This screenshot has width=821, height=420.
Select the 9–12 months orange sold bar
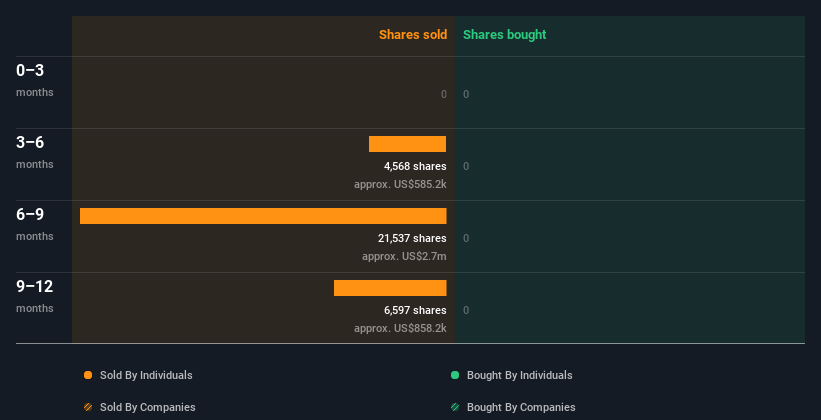coord(390,288)
